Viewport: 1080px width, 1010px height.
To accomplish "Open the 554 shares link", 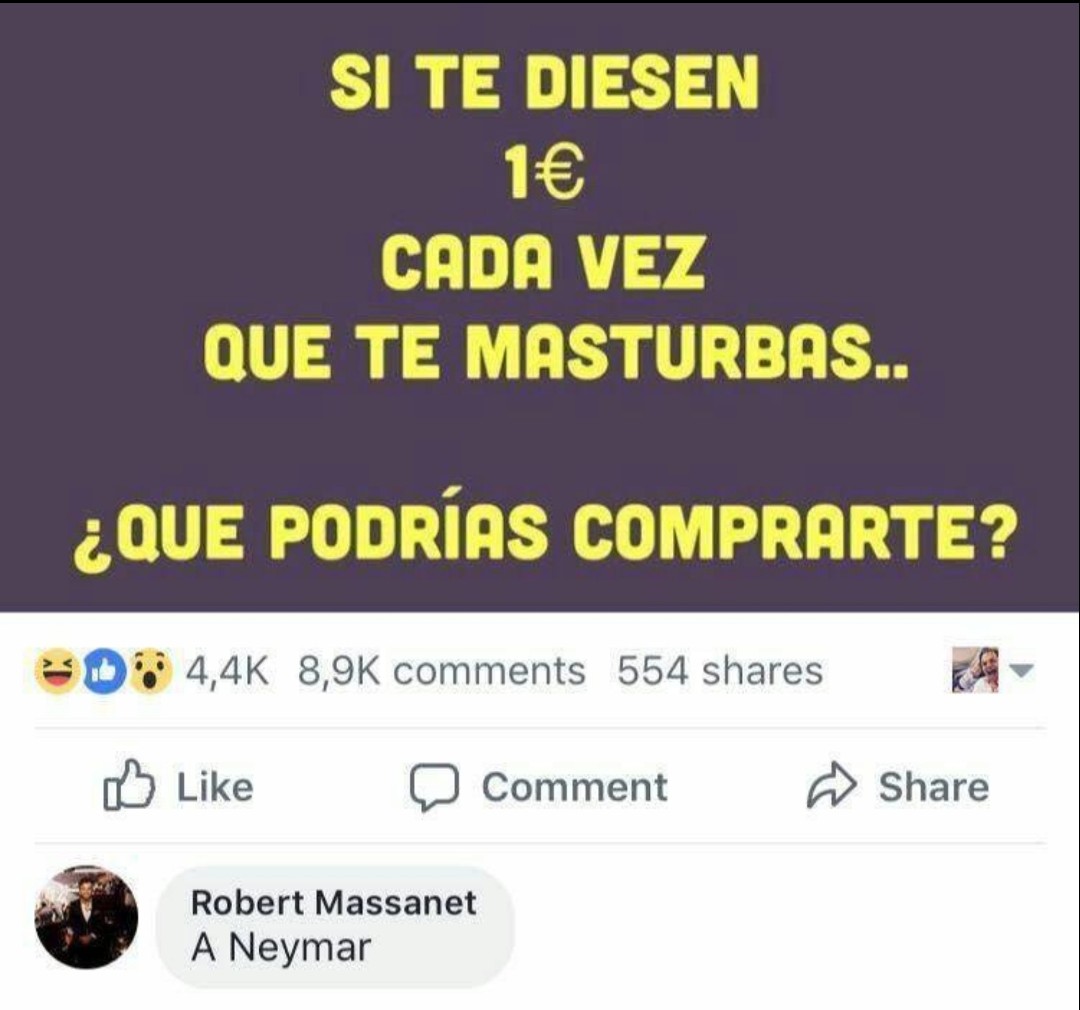I will pyautogui.click(x=720, y=670).
